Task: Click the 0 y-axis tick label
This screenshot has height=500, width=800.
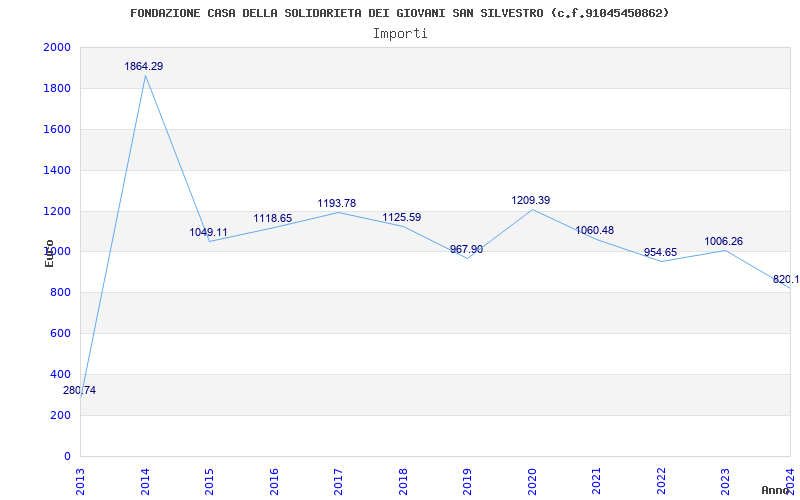Action: click(x=67, y=456)
